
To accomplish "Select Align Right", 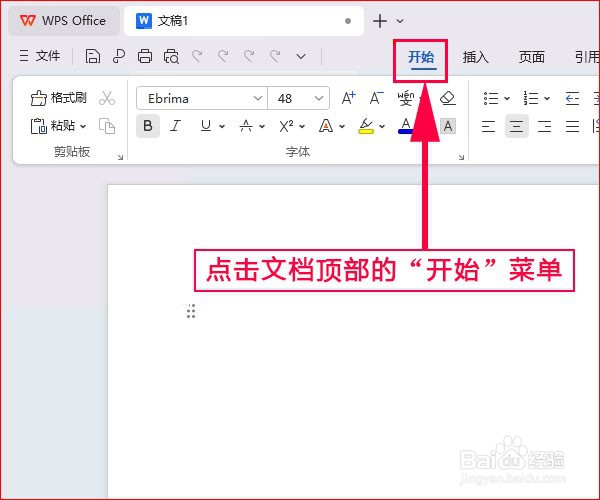I will 545,126.
